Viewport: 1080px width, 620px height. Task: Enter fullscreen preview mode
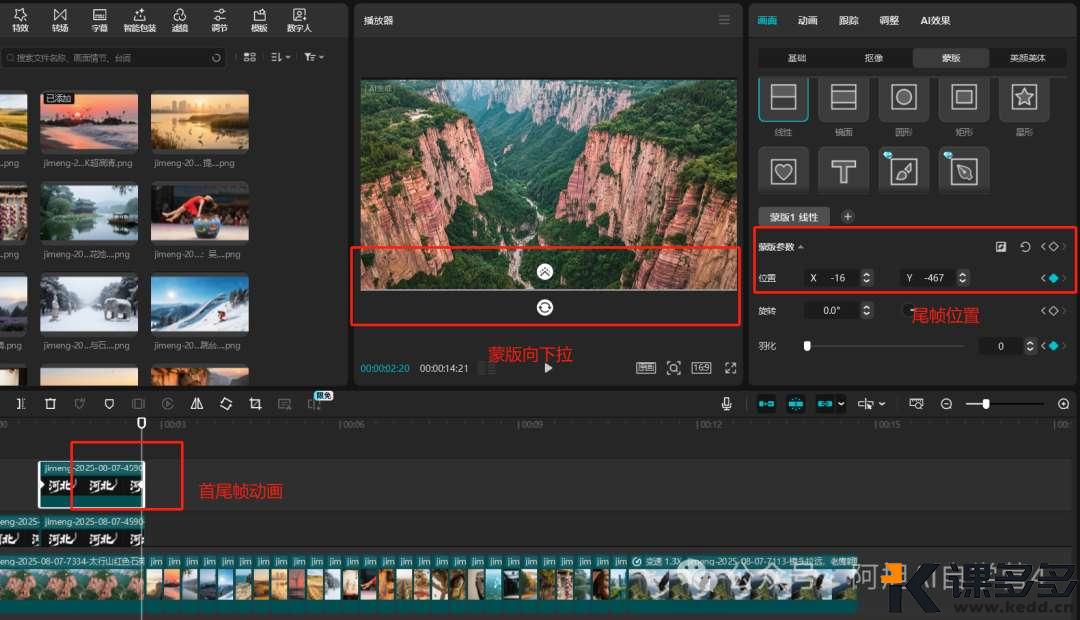tap(731, 368)
